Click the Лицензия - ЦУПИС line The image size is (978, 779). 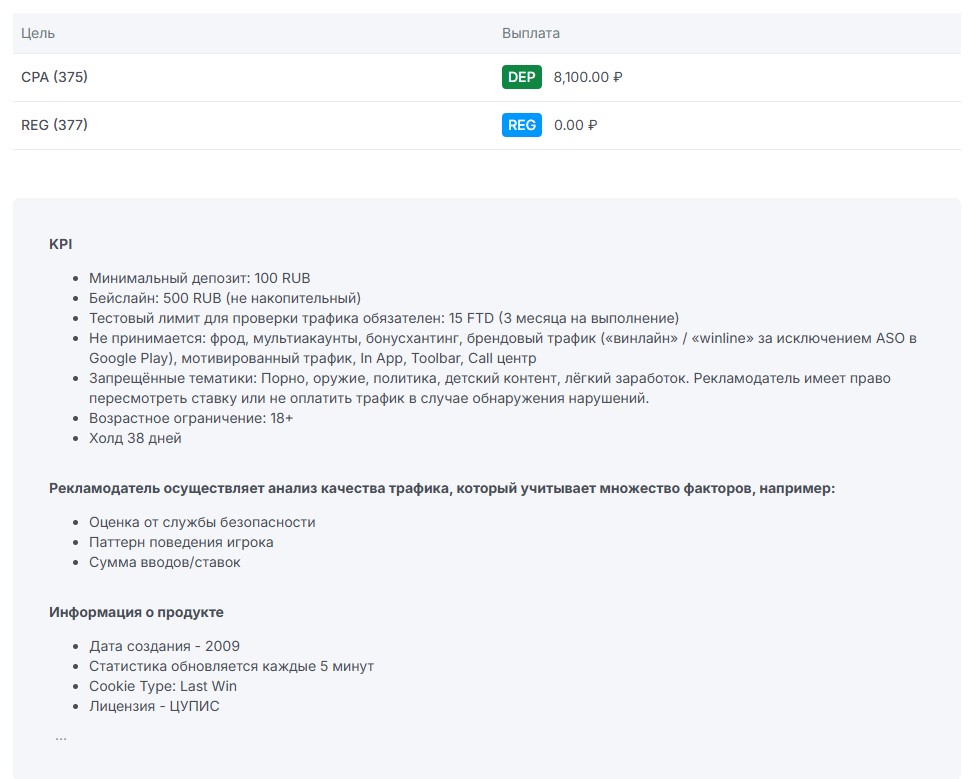click(154, 706)
